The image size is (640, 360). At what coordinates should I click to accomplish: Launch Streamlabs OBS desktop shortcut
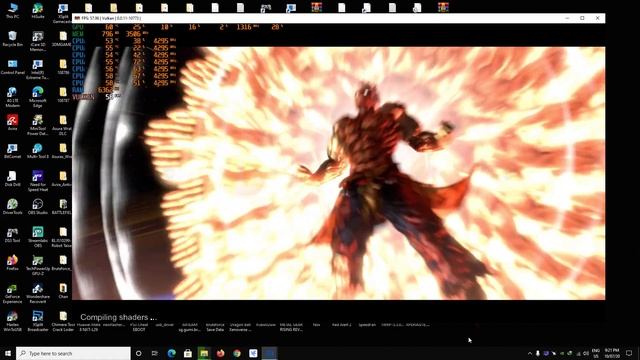[38, 237]
